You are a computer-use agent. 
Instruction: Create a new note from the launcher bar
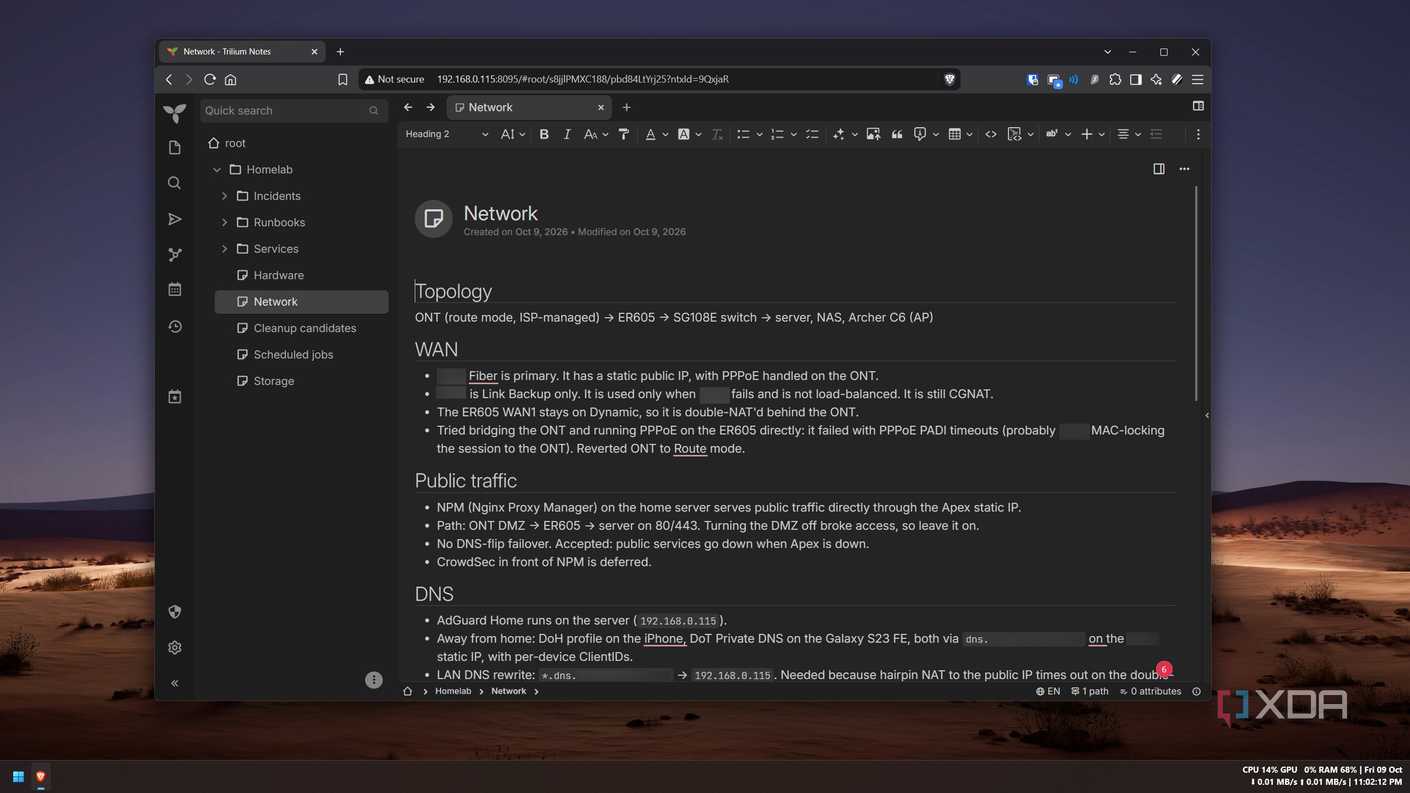175,148
